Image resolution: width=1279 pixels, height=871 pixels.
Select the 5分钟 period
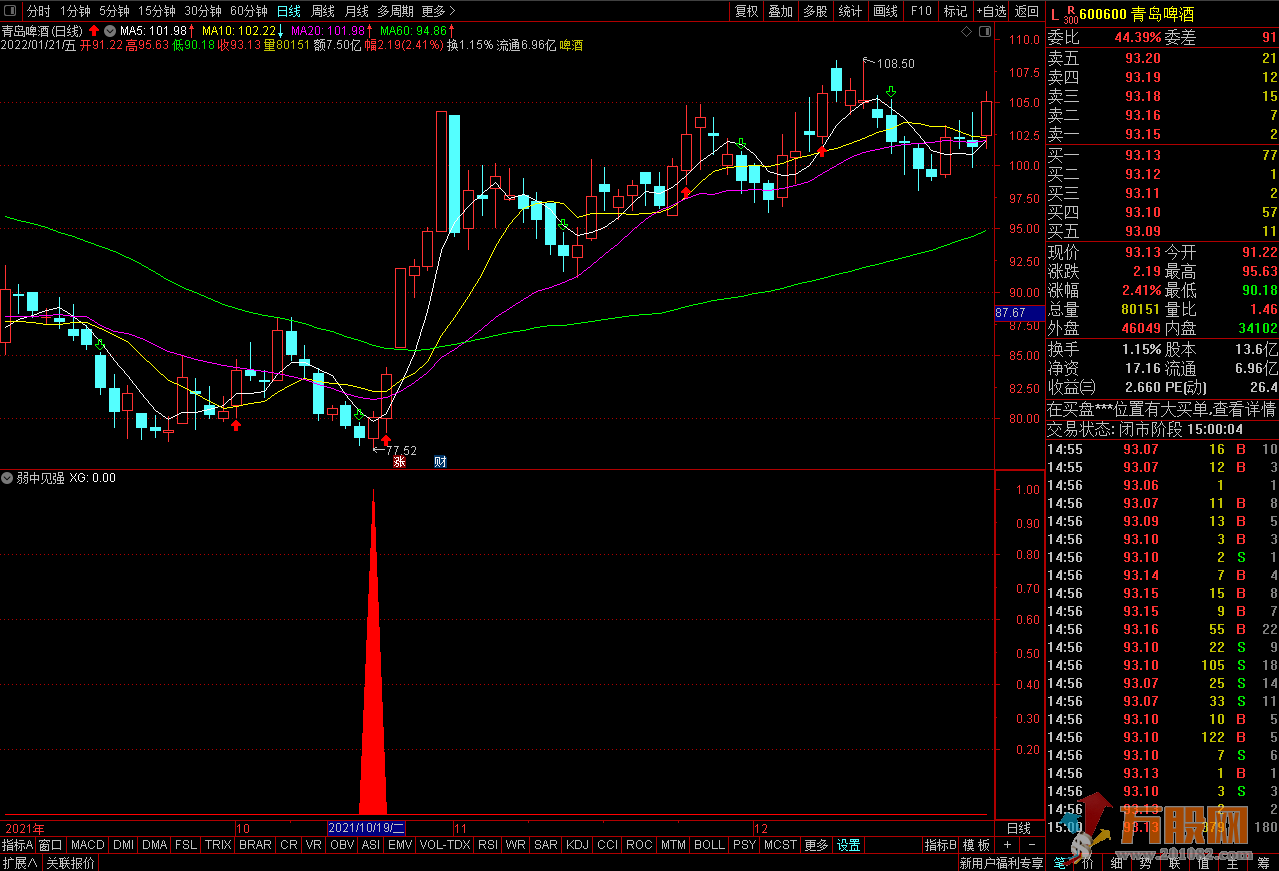(114, 11)
